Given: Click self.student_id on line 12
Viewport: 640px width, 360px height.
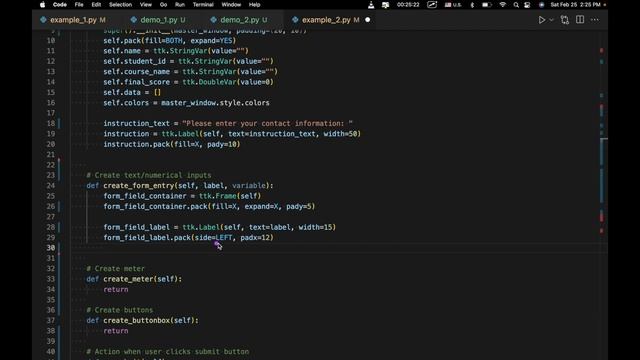Looking at the screenshot, I should 135,61.
